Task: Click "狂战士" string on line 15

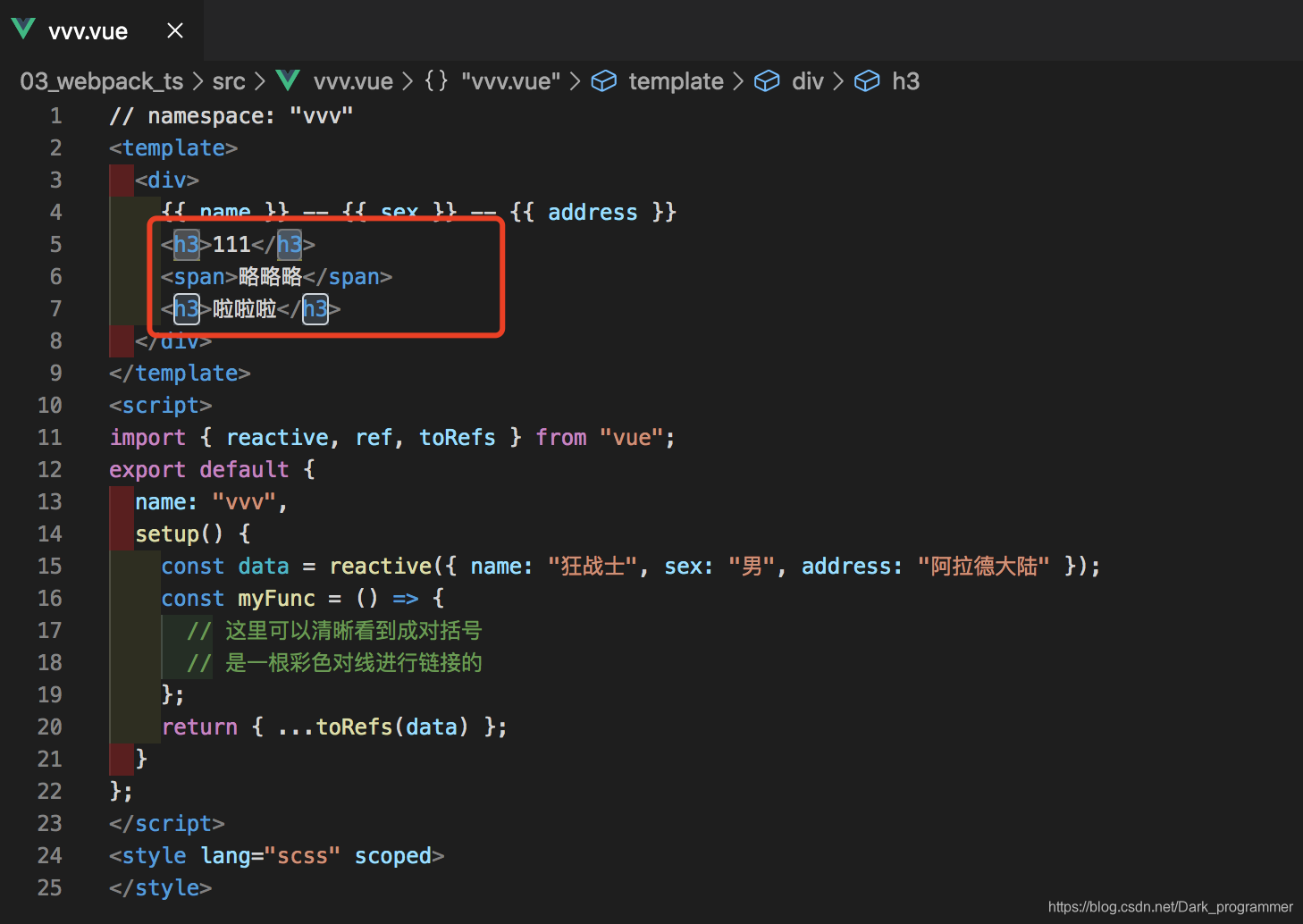Action: click(593, 567)
